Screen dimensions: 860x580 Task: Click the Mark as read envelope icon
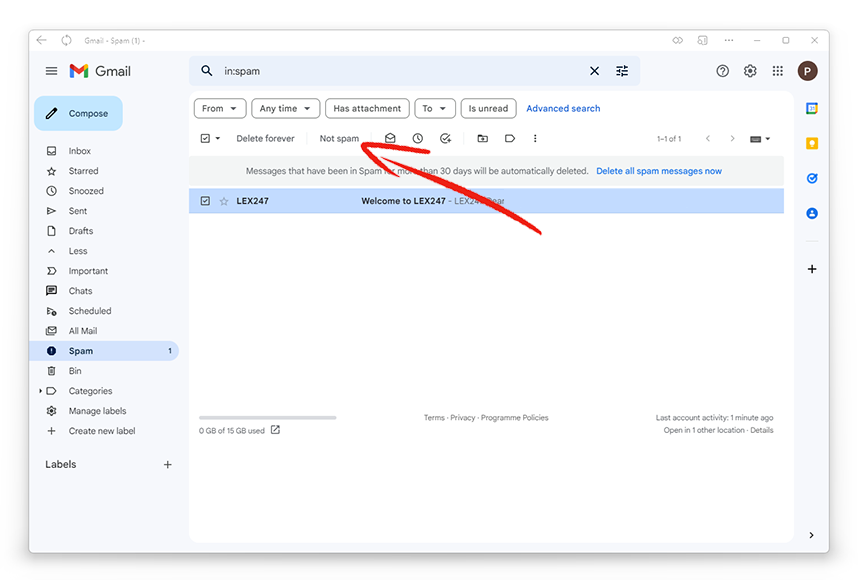390,138
